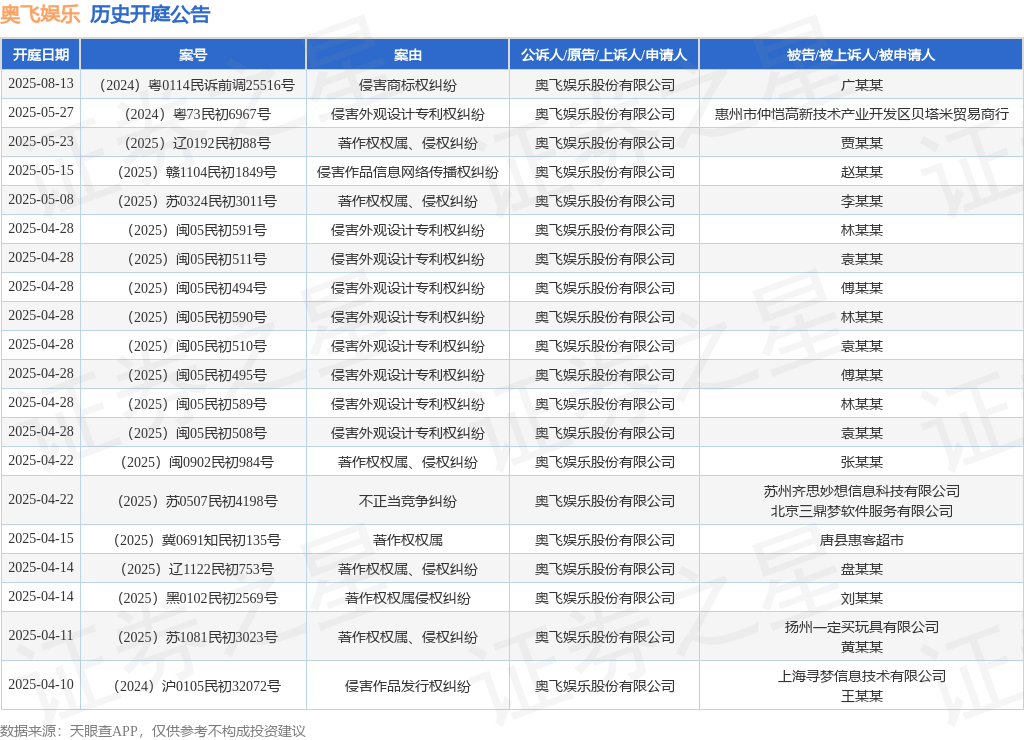The width and height of the screenshot is (1024, 740).
Task: Click the date 2025-05-23
Action: pos(40,141)
